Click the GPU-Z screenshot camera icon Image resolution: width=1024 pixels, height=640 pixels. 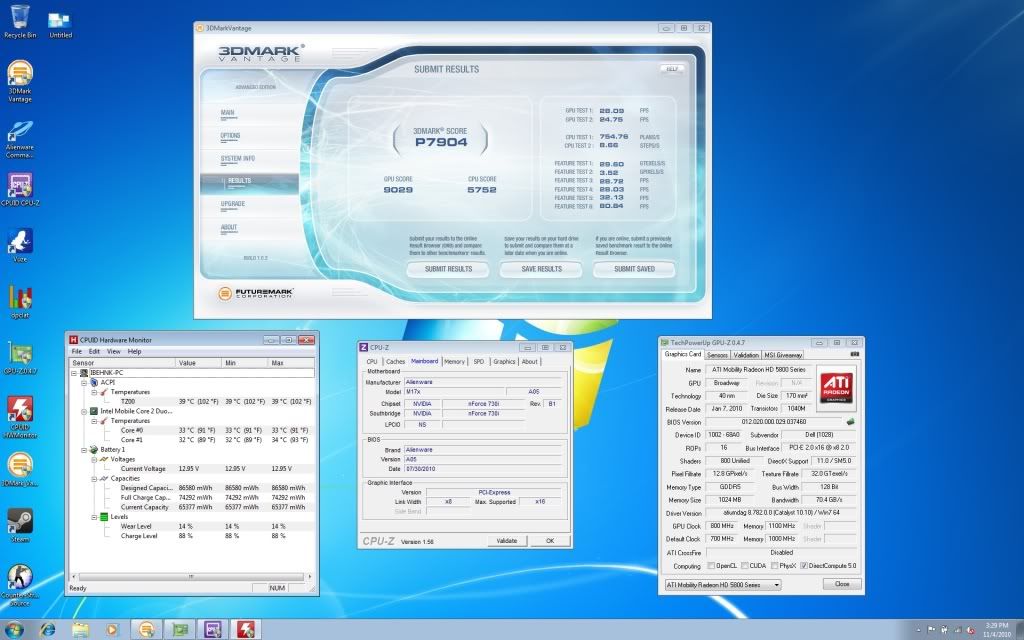(854, 355)
